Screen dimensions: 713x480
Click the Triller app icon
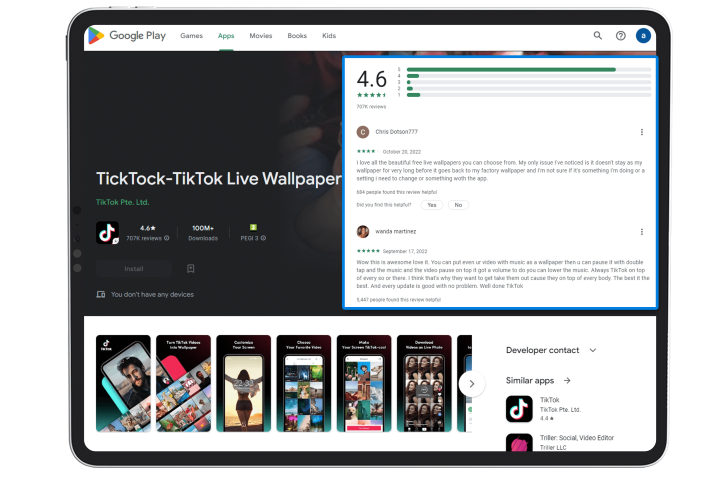[519, 442]
